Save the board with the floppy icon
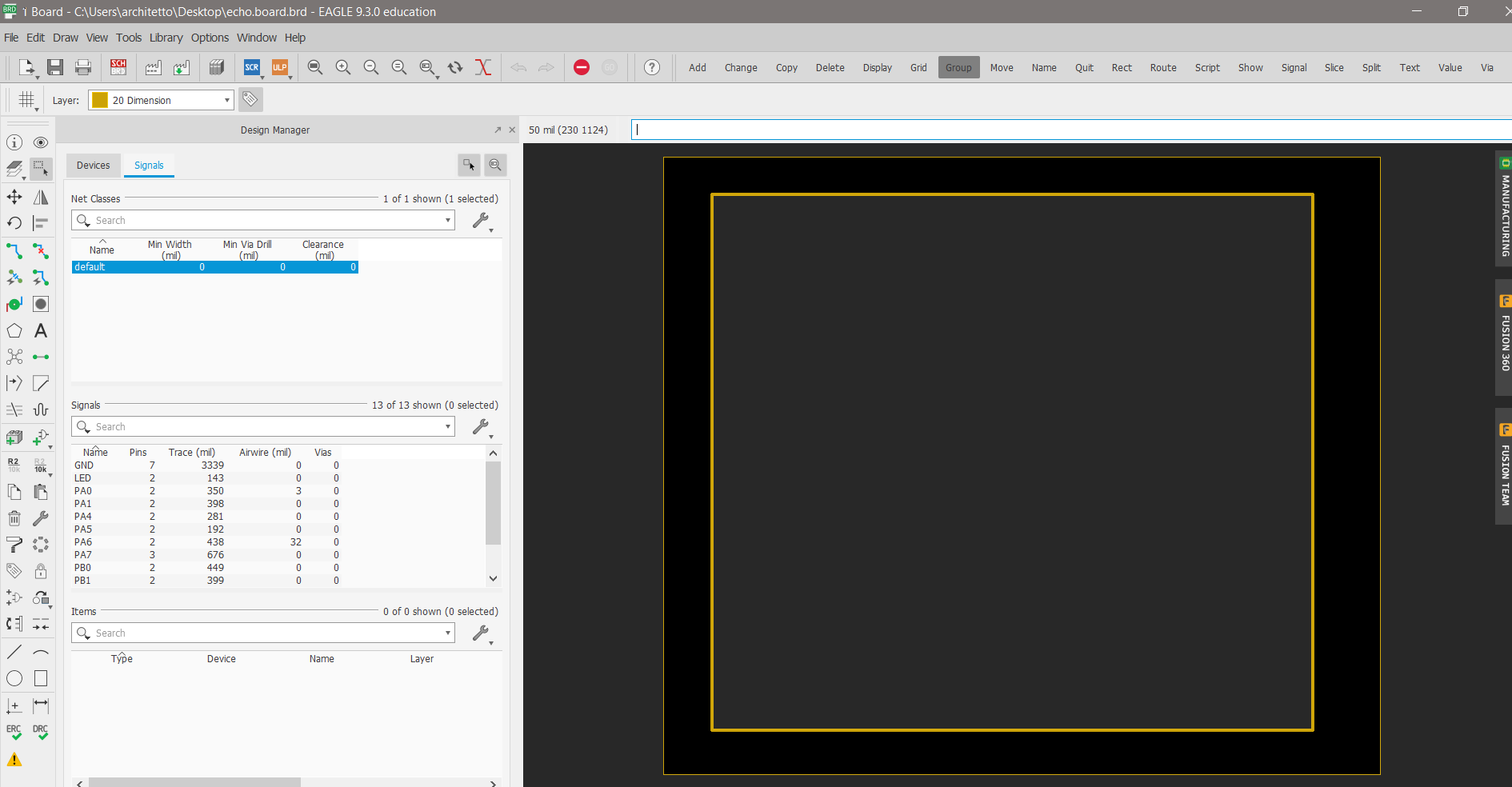 pyautogui.click(x=55, y=67)
